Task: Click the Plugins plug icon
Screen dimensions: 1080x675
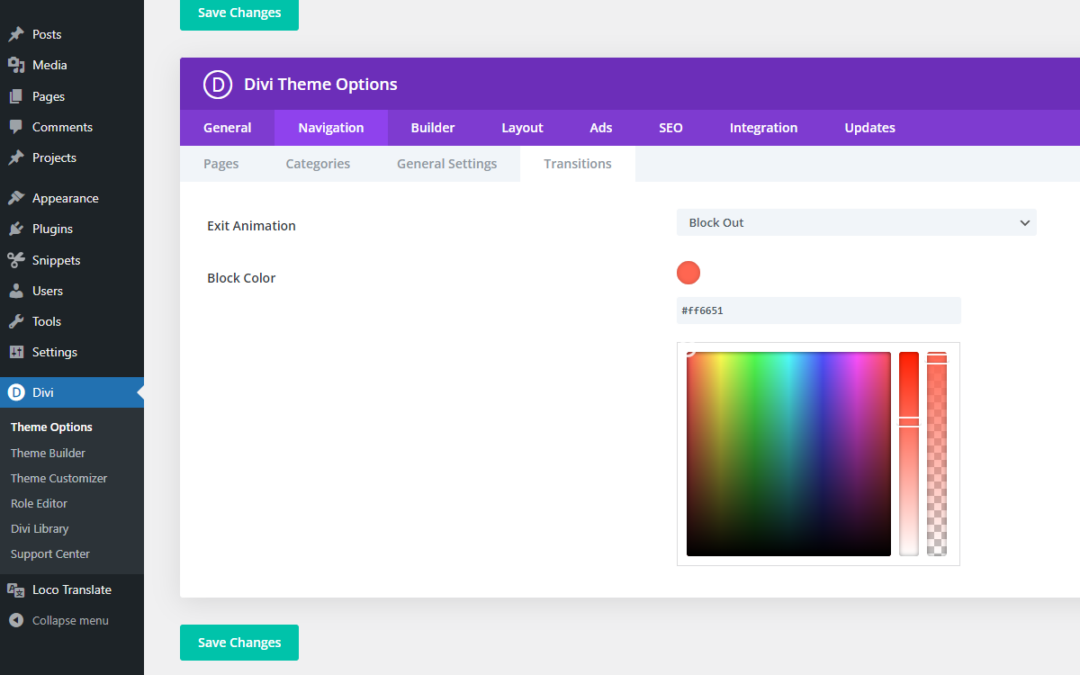Action: click(16, 229)
